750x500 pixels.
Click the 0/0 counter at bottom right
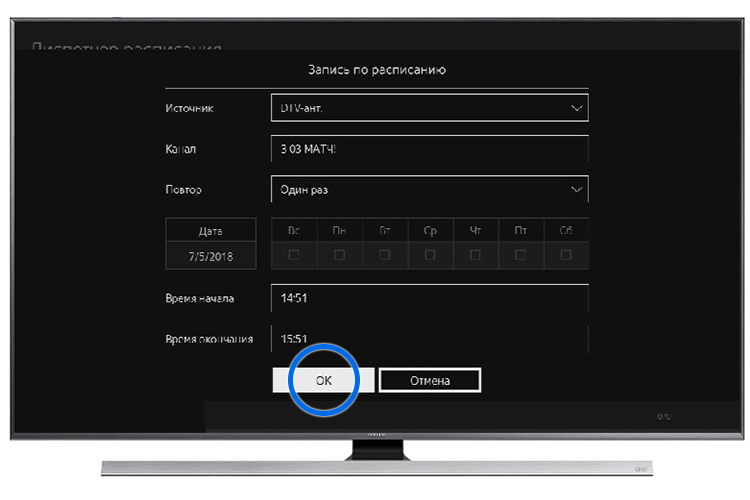point(664,415)
